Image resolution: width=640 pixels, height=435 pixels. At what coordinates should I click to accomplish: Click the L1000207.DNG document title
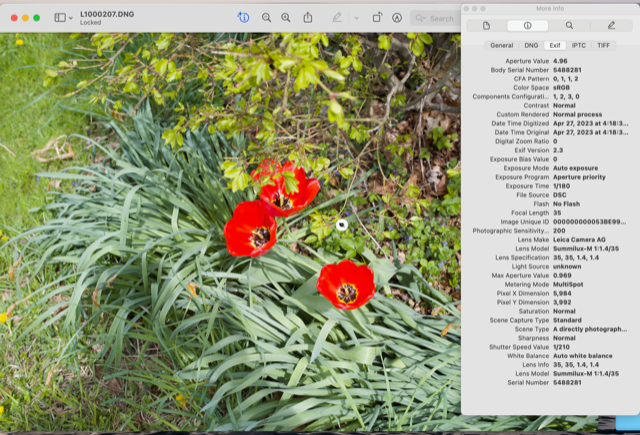pyautogui.click(x=106, y=13)
